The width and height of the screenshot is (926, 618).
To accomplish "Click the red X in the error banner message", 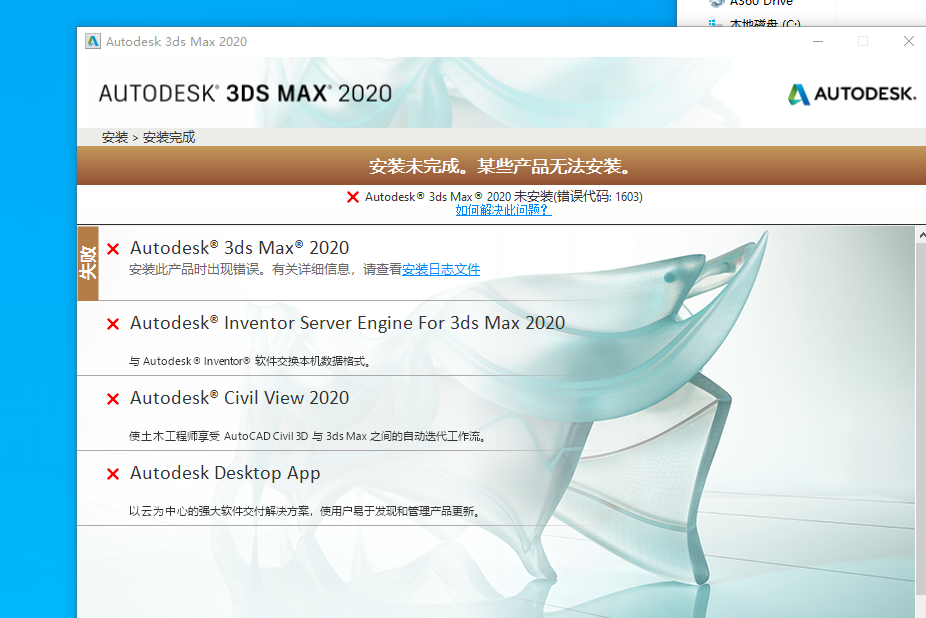I will [x=352, y=196].
